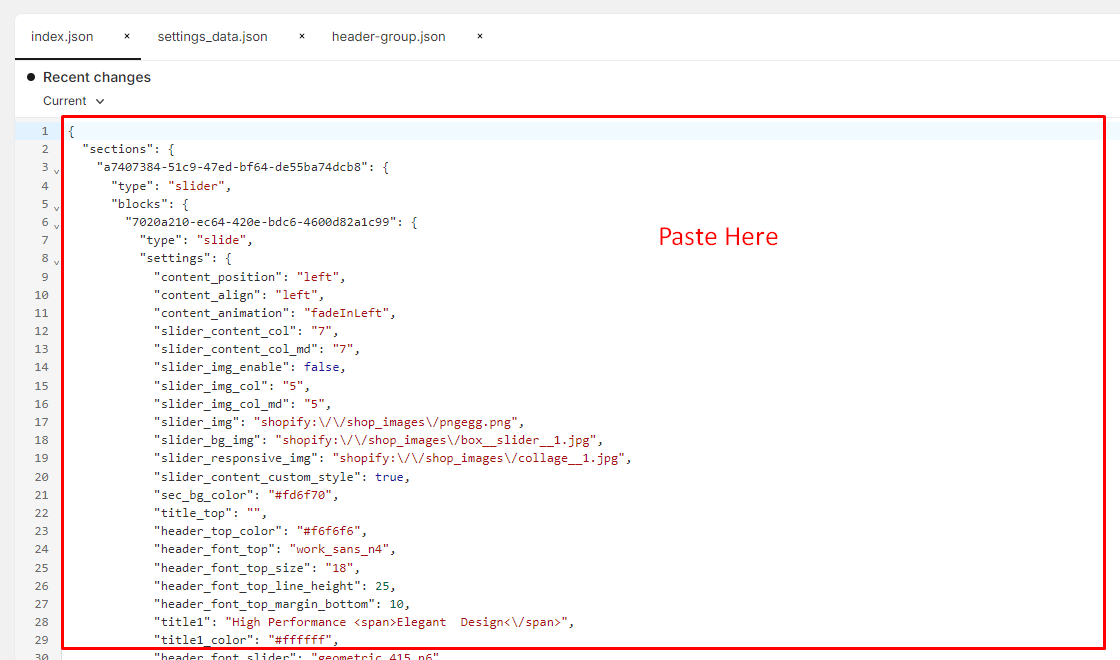Switch to the settings_data.json tab
The height and width of the screenshot is (660, 1120).
[212, 37]
